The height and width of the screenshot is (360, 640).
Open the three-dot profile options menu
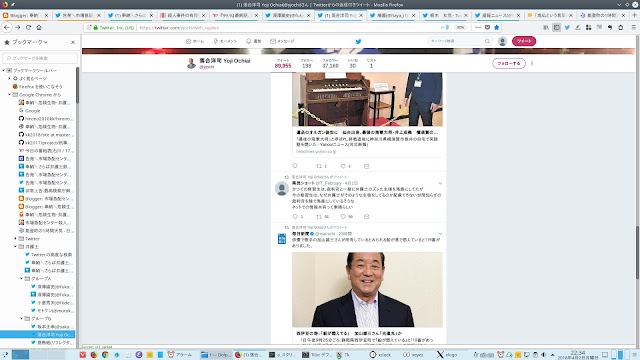(532, 64)
